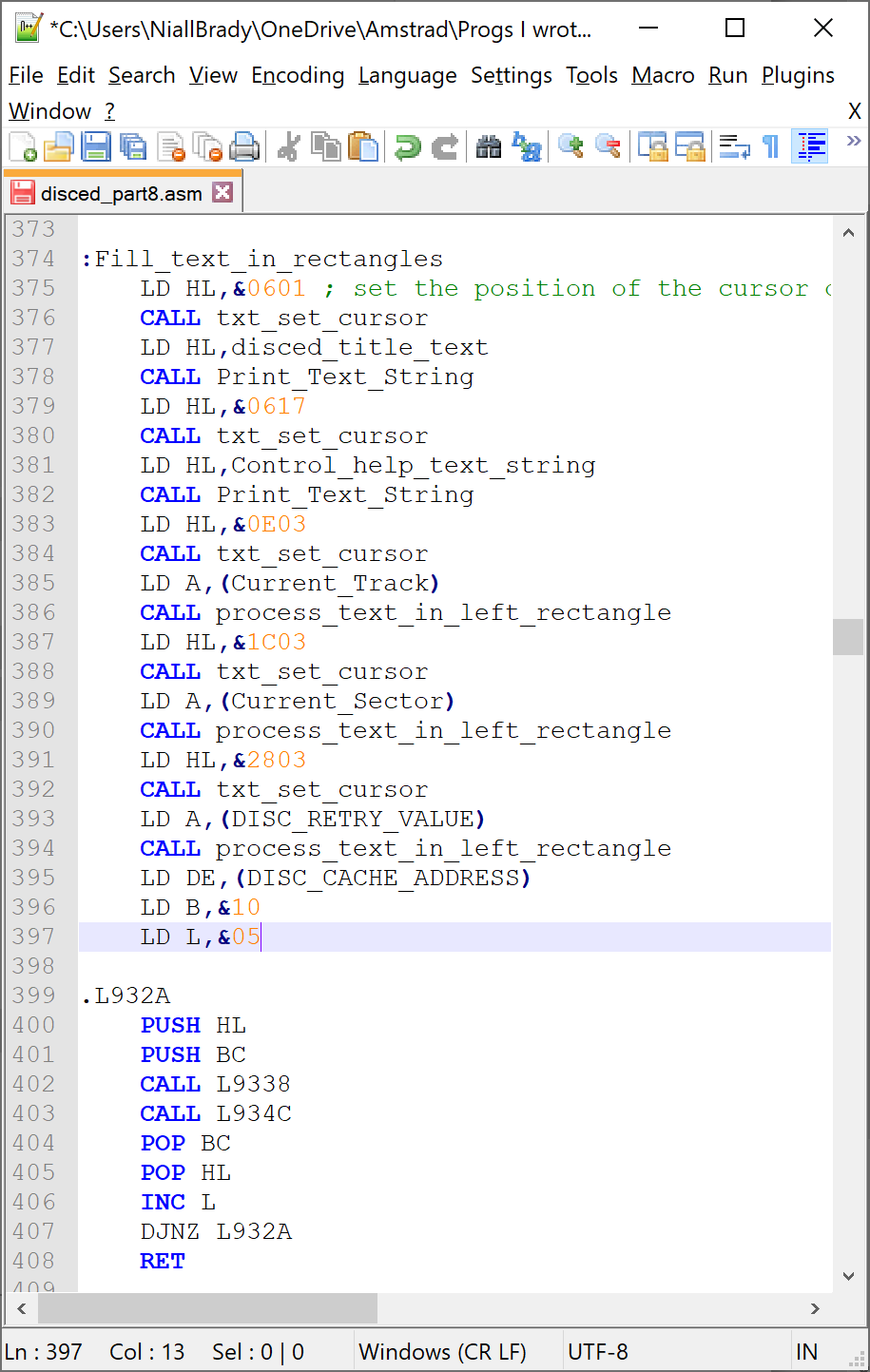This screenshot has width=870, height=1372.
Task: Click the Print toolbar icon
Action: coord(244,147)
